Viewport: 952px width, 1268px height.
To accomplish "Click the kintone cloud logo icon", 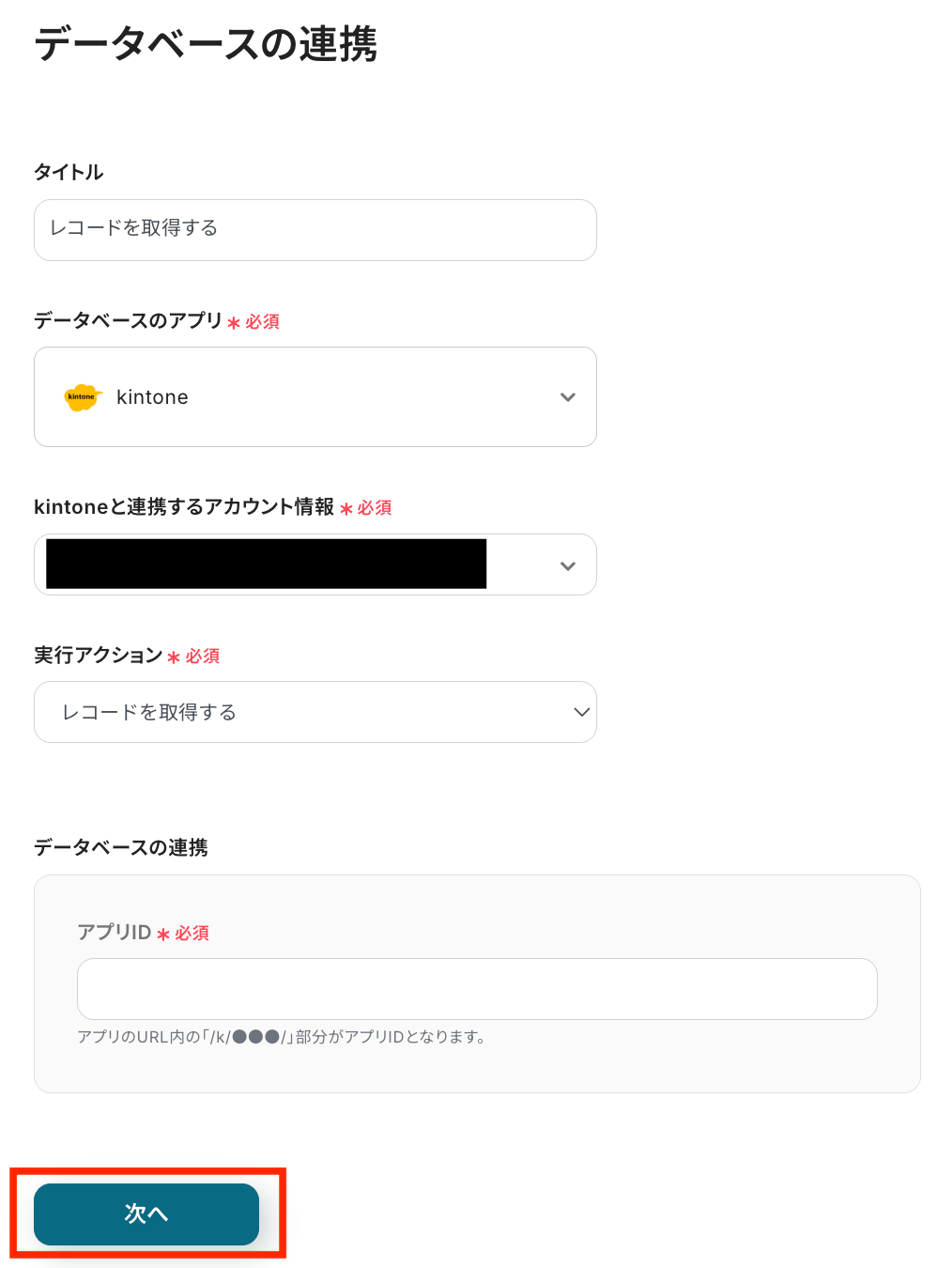I will 83,397.
